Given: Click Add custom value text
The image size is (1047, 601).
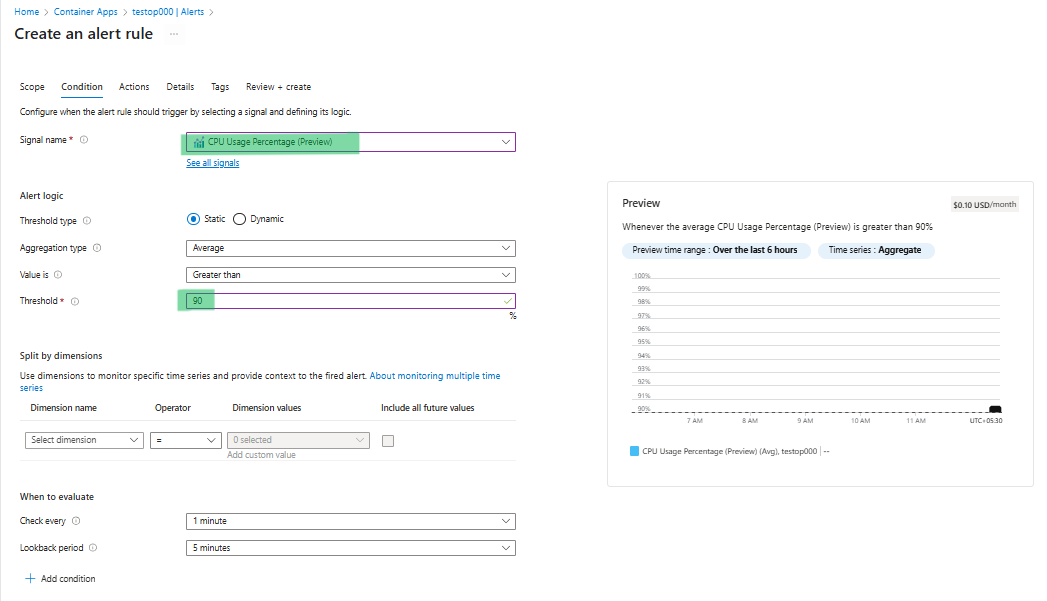Looking at the screenshot, I should pos(261,455).
